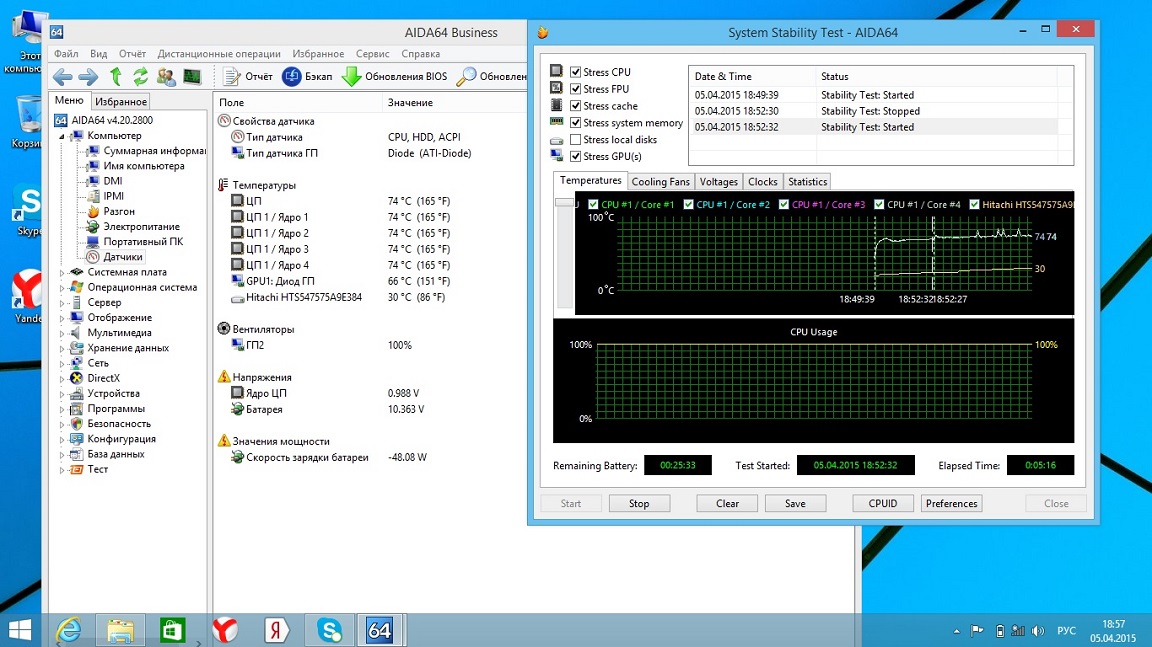Enable Stress local disks checkbox
Viewport: 1152px width, 647px height.
575,140
